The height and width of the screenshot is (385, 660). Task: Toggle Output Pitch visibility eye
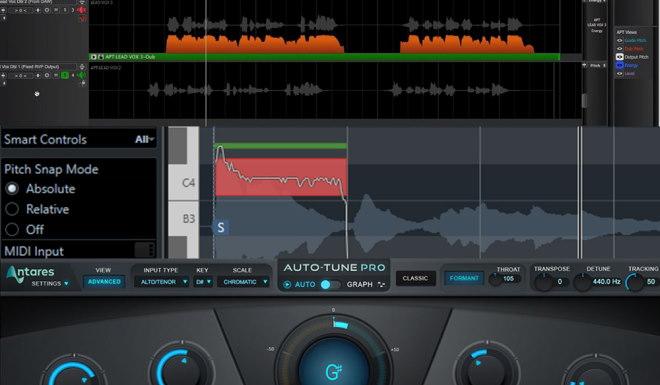coord(620,57)
